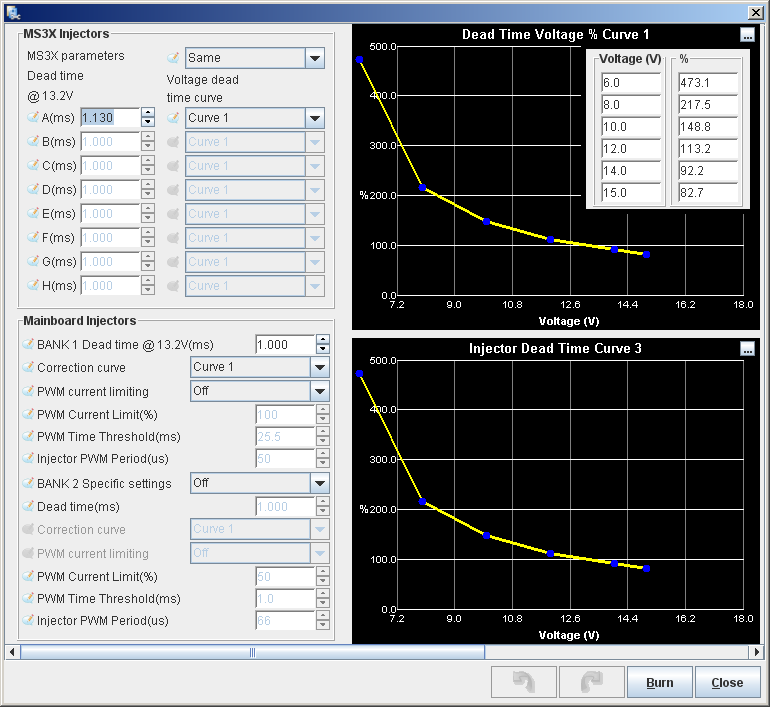This screenshot has width=770, height=707.
Task: Click the Burn button
Action: (x=660, y=682)
